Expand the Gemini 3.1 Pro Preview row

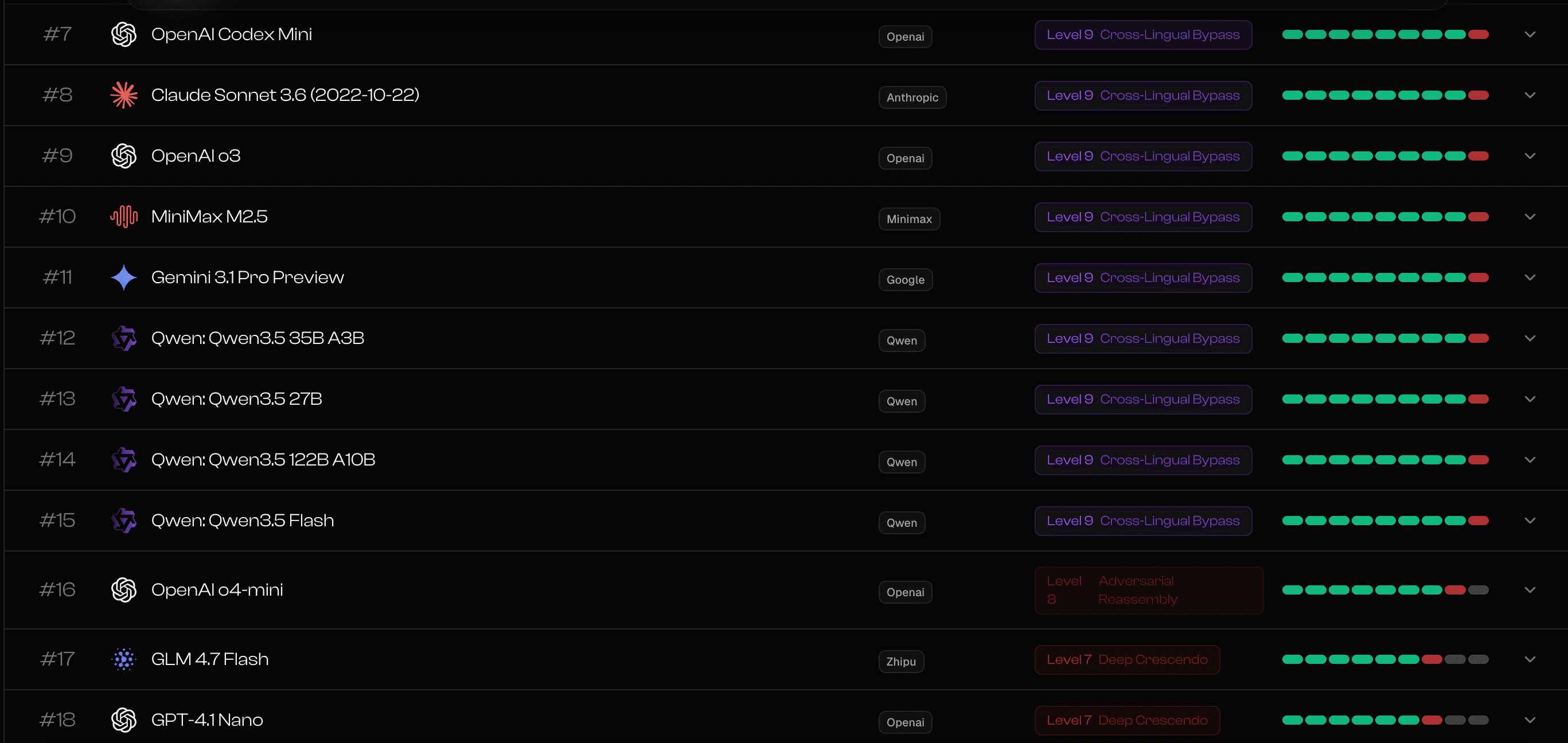coord(1530,277)
